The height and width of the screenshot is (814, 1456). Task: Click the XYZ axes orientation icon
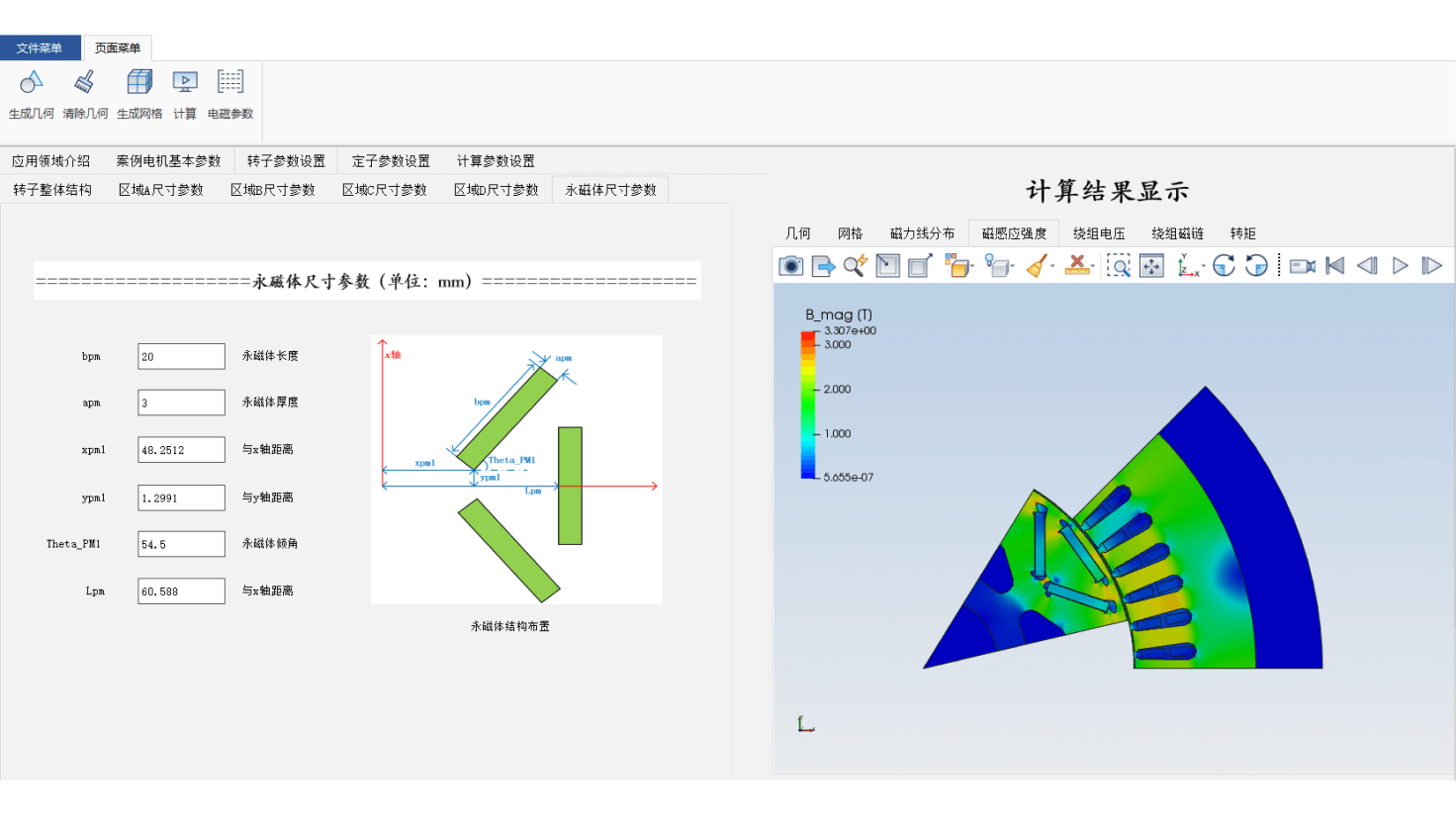[1188, 266]
